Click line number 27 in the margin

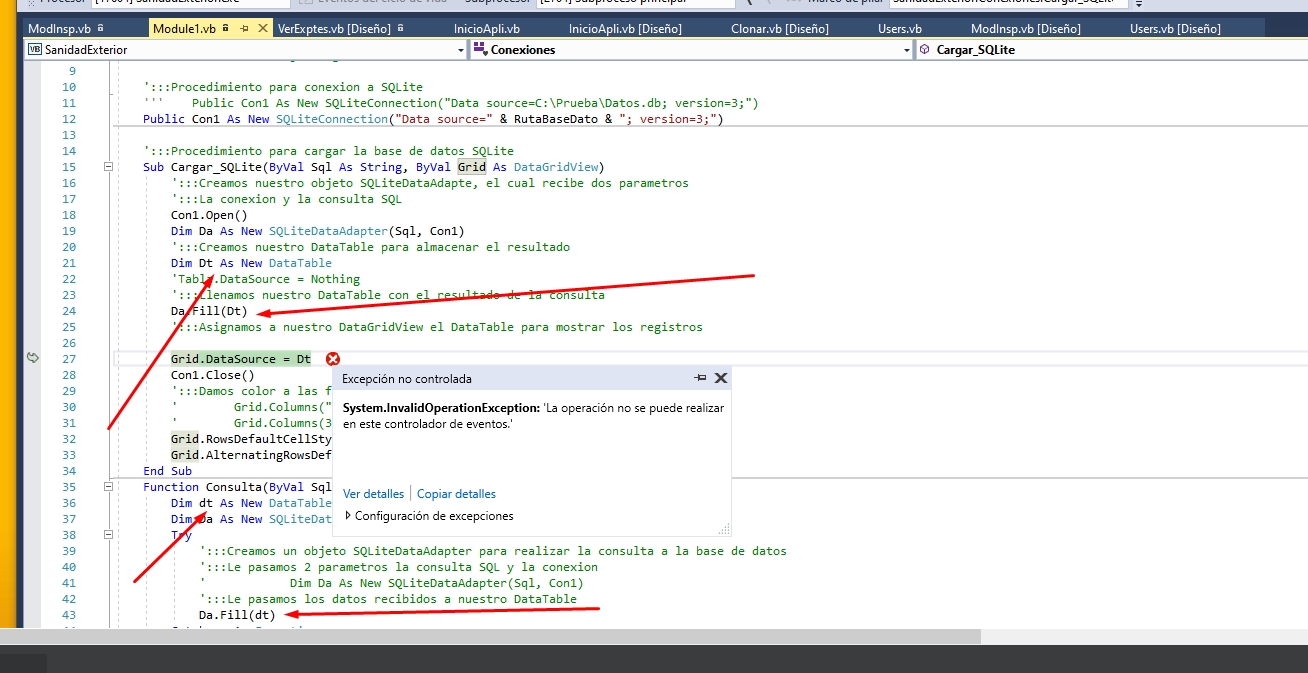tap(68, 359)
